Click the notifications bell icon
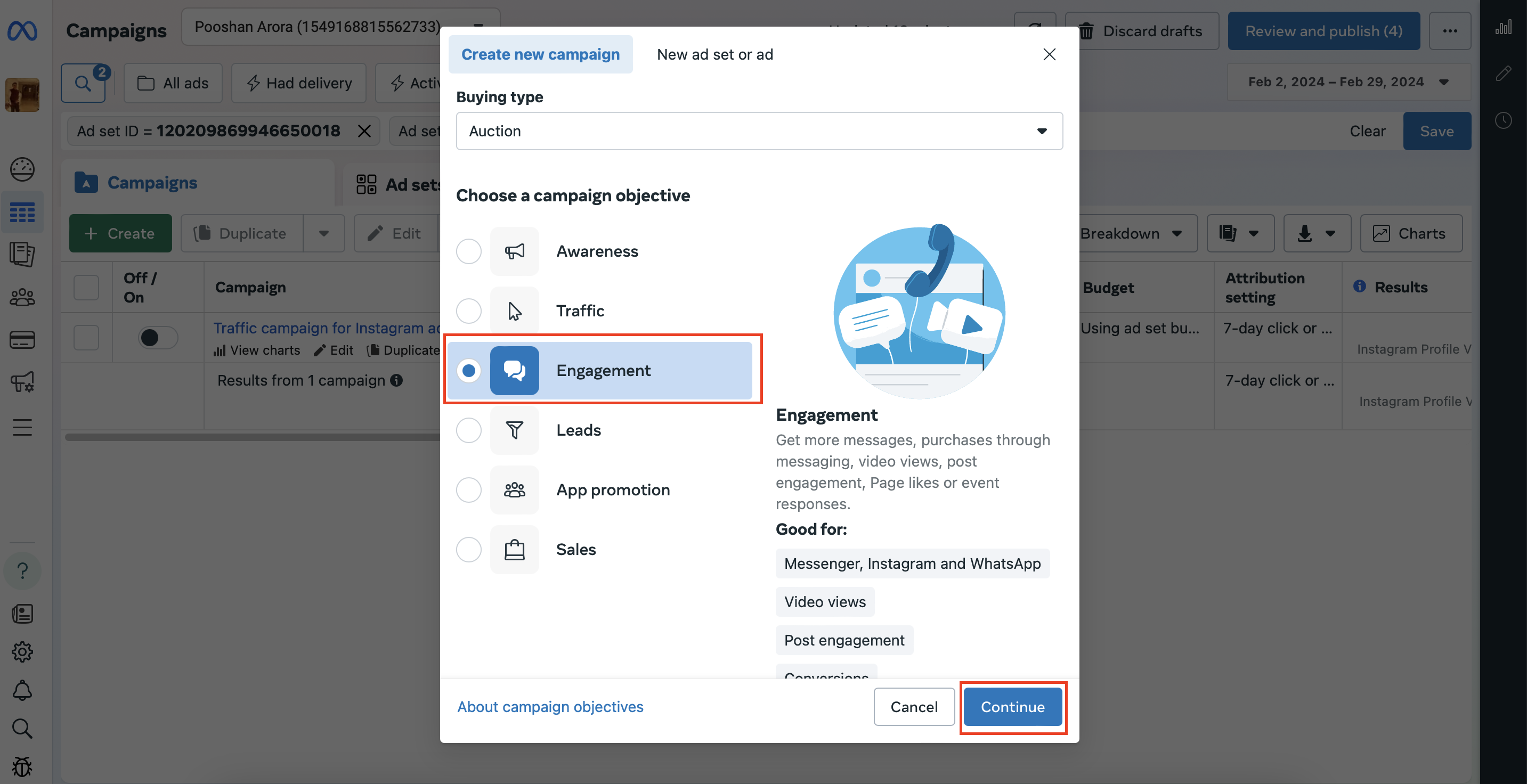The image size is (1527, 784). (x=22, y=690)
